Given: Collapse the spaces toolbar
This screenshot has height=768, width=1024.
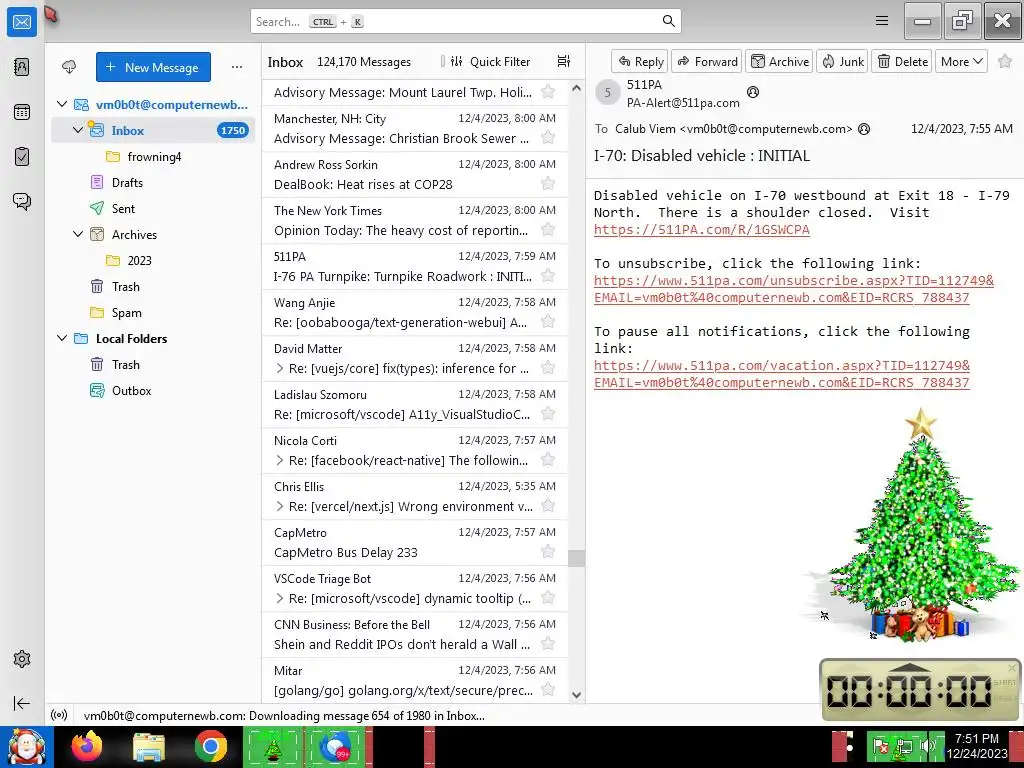Looking at the screenshot, I should point(22,703).
